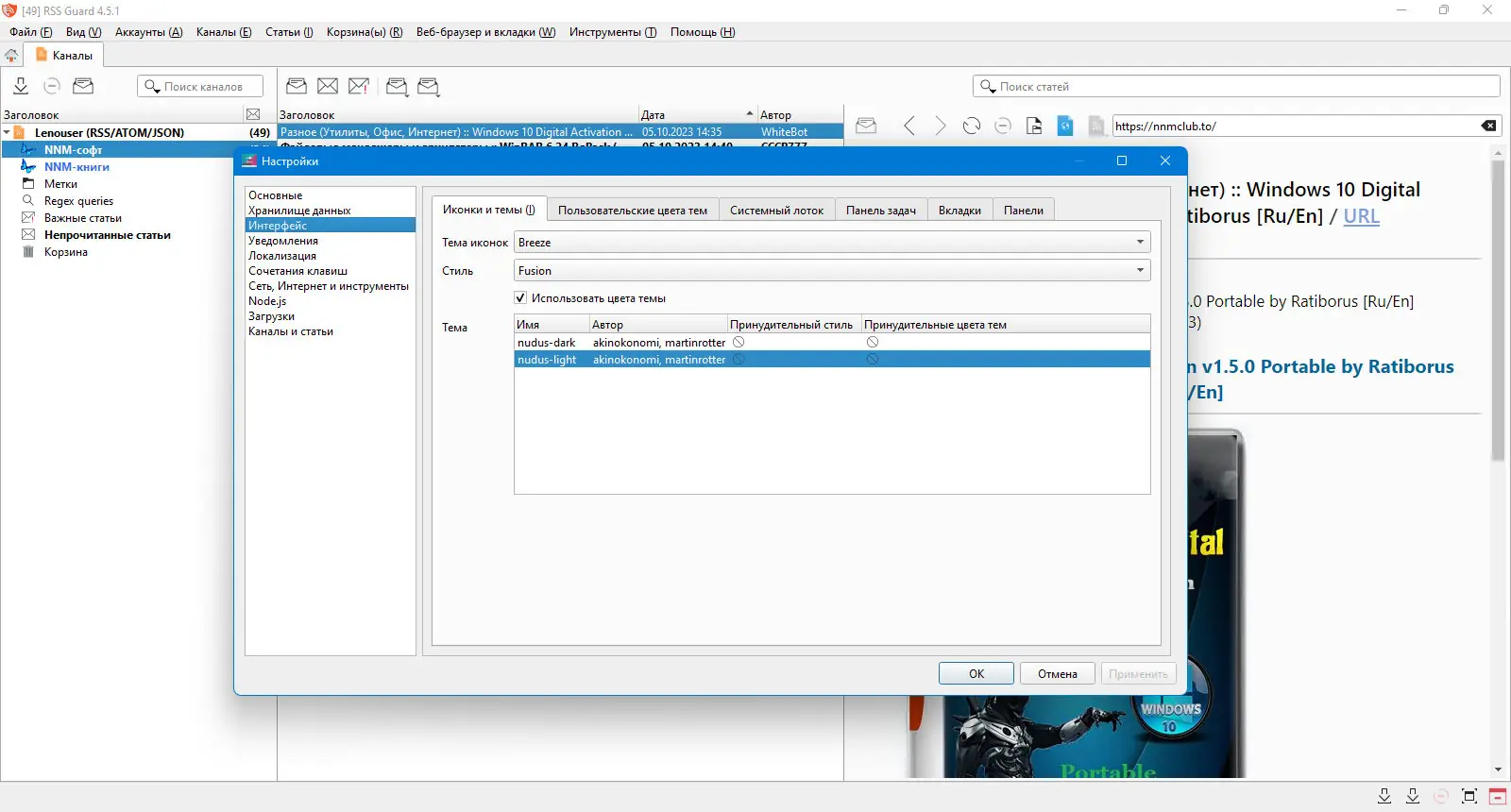Open the Стиль Fusion dropdown
This screenshot has height=812, width=1511.
pyautogui.click(x=832, y=271)
